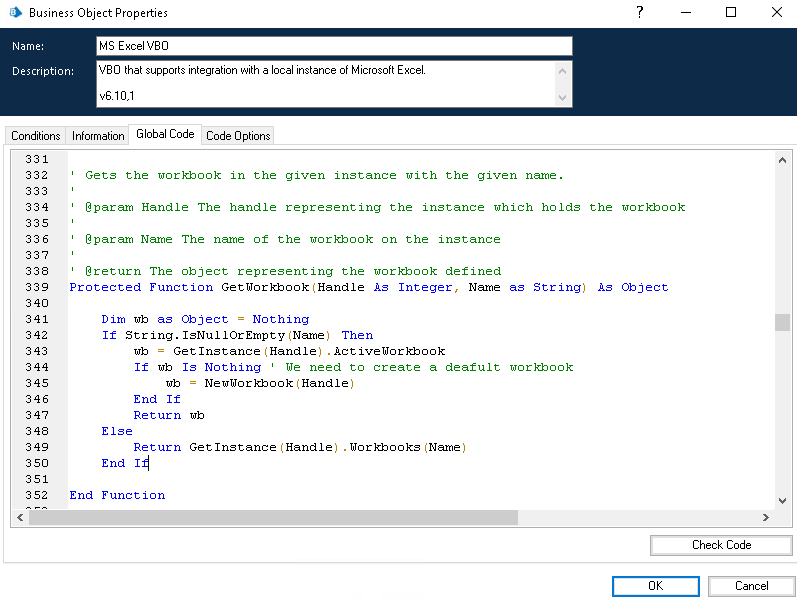
Task: Click the horizontal scrollbar's left arrow
Action: (19, 517)
